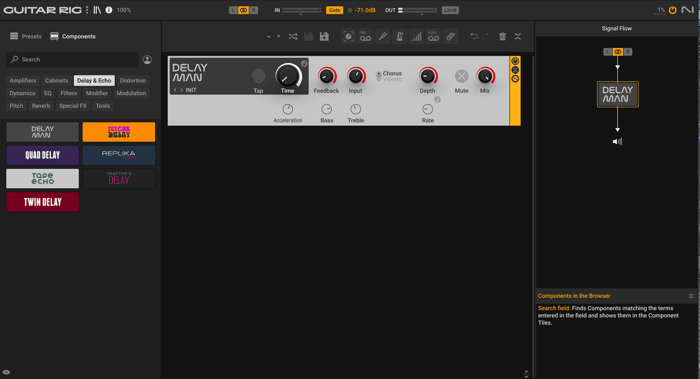
Task: Click the gate threshold -71.0dB value
Action: pyautogui.click(x=365, y=10)
